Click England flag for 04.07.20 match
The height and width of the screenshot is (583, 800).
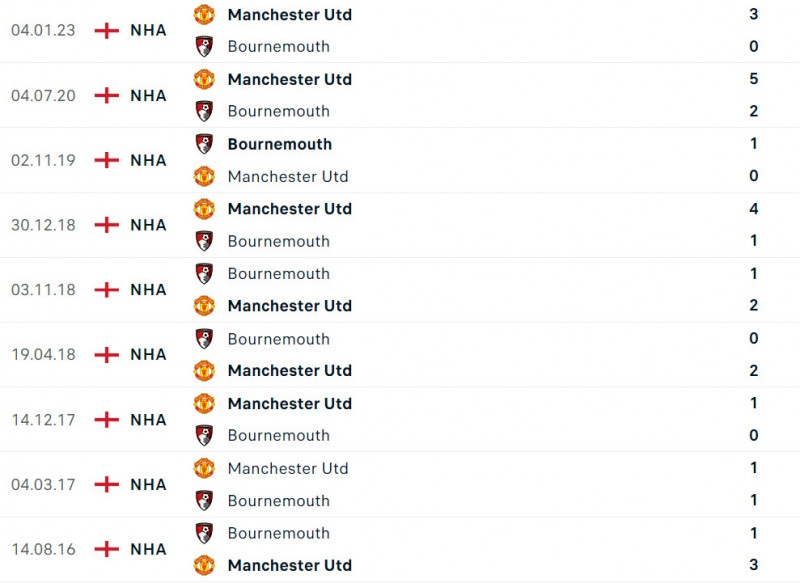(106, 95)
